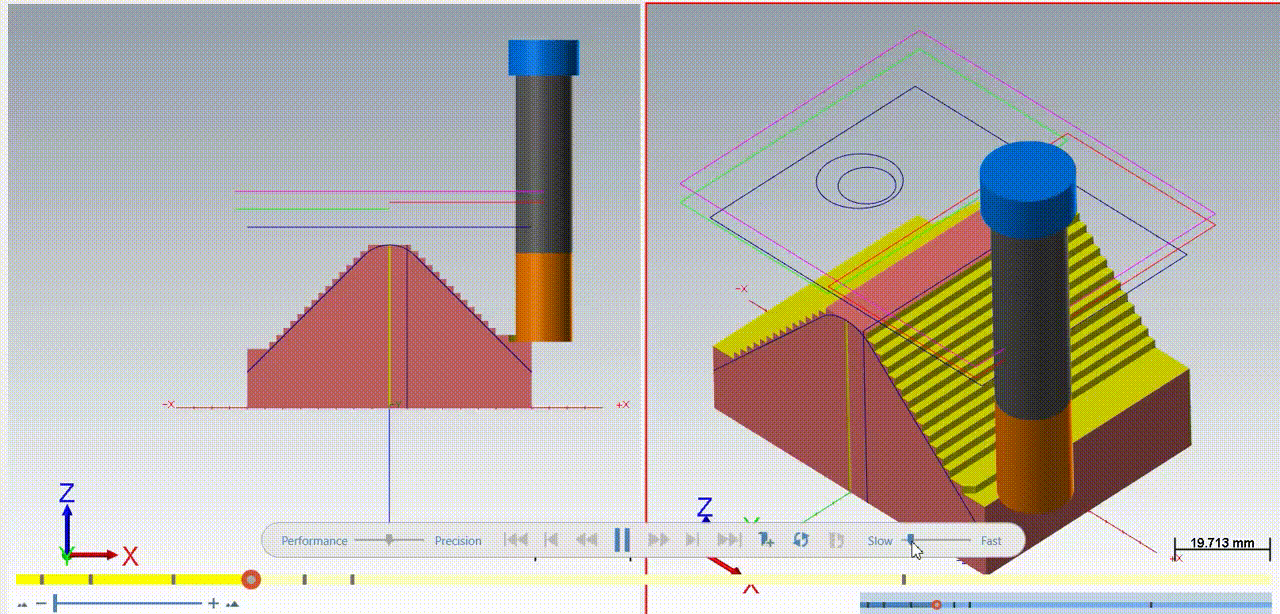Click the add-bookmark flag icon with plus
This screenshot has height=614, width=1280.
tap(766, 540)
